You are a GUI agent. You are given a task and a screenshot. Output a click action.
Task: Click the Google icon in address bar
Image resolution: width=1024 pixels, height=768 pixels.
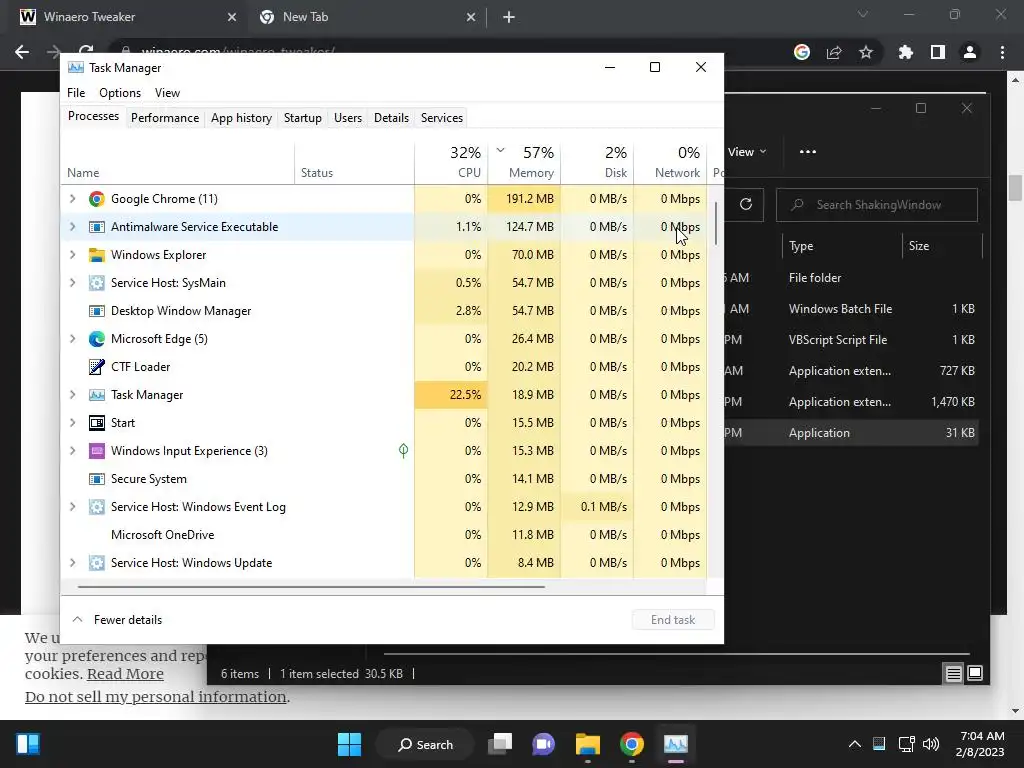(802, 52)
